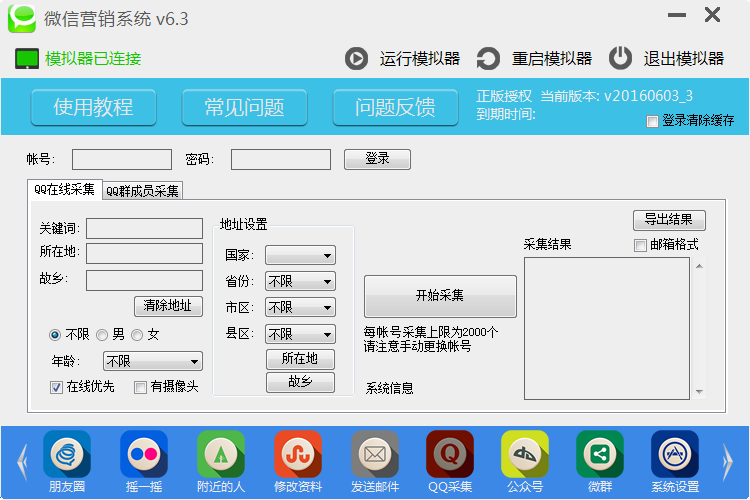Open the 系统设置 system settings icon

tap(675, 455)
